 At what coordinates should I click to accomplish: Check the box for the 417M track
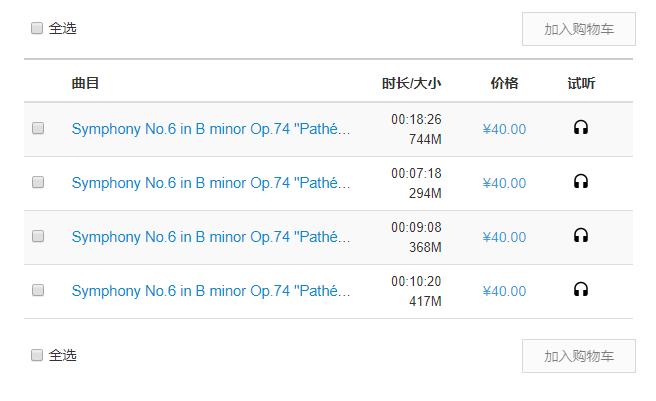[x=38, y=290]
